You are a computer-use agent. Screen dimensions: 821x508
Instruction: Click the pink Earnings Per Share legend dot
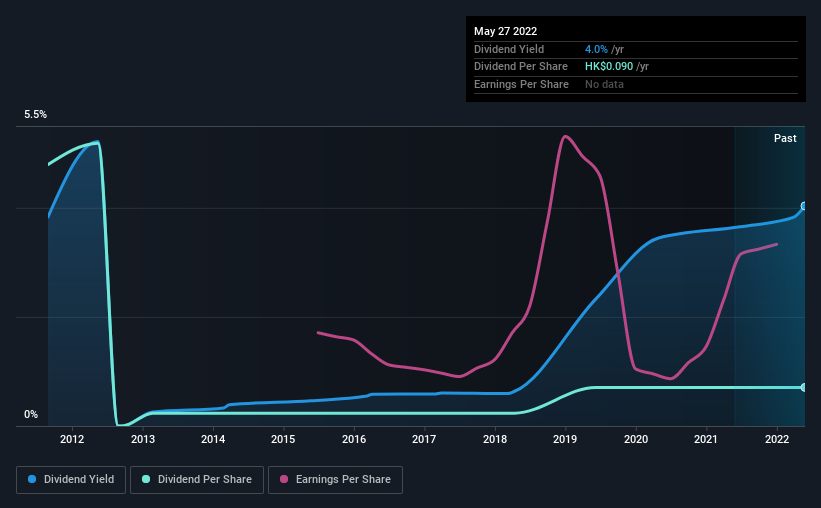[x=284, y=479]
